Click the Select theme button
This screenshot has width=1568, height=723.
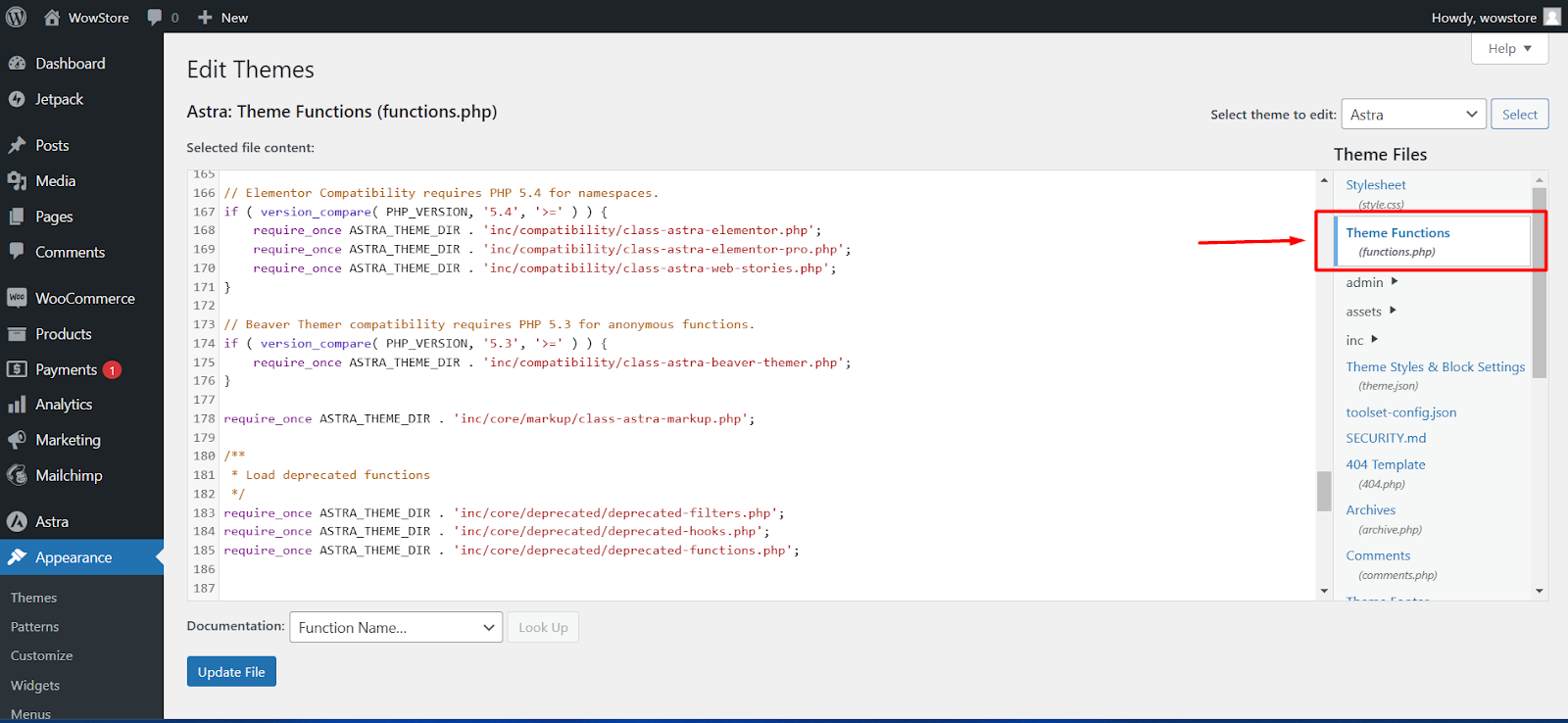(x=1520, y=115)
